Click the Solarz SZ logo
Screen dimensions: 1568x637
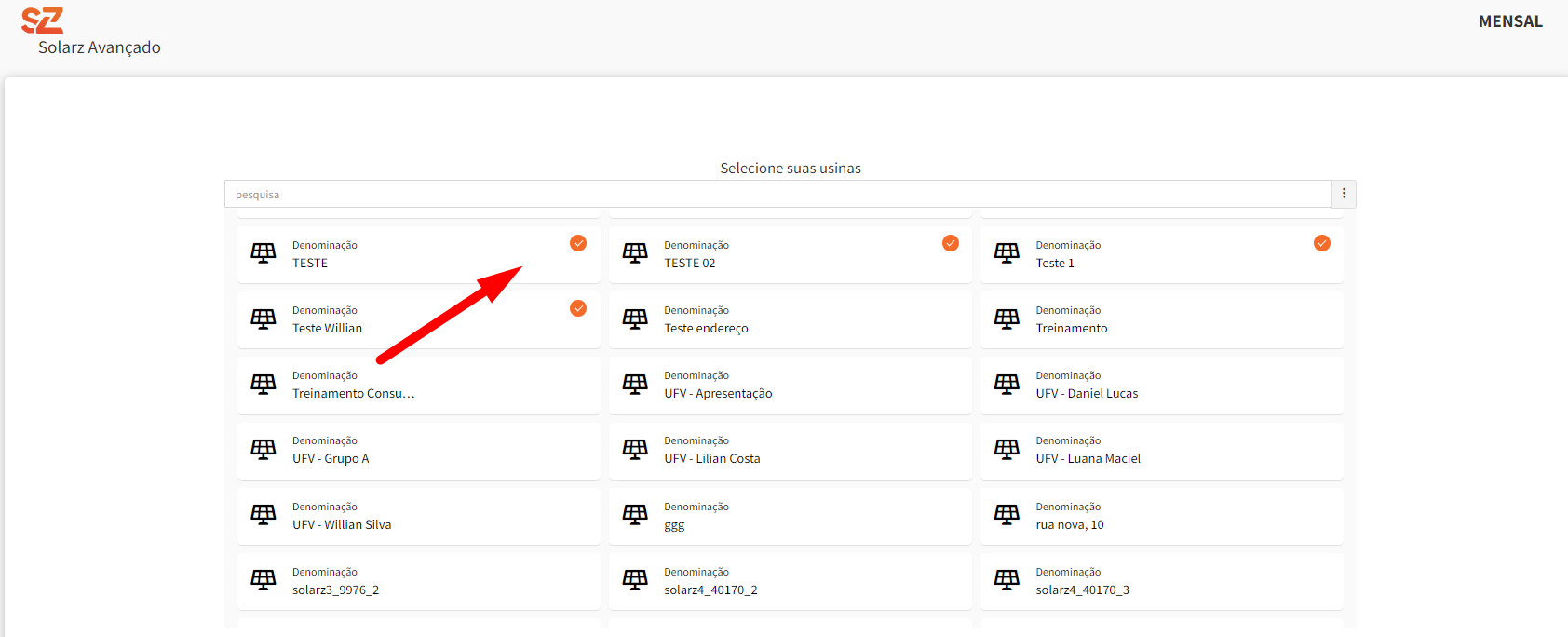tap(43, 20)
